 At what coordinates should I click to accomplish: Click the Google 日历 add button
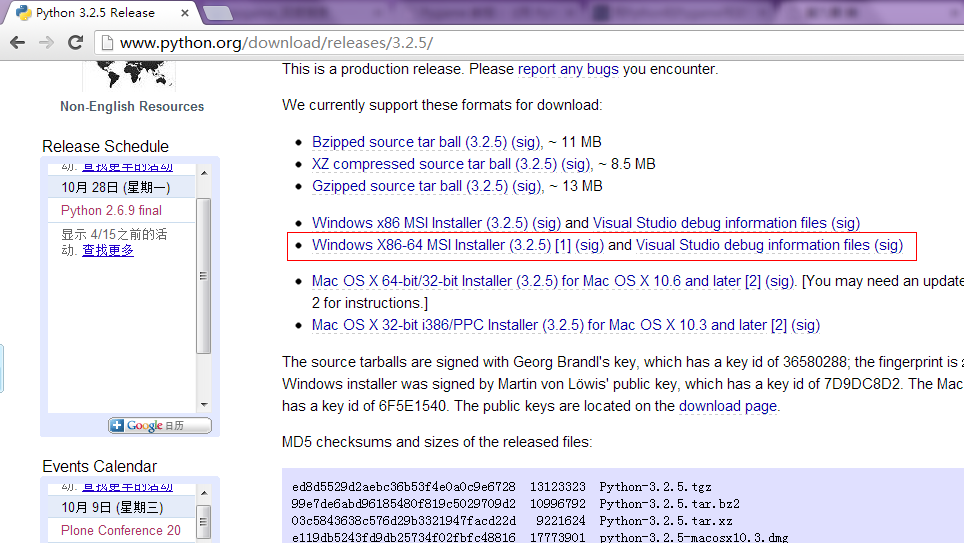(160, 426)
